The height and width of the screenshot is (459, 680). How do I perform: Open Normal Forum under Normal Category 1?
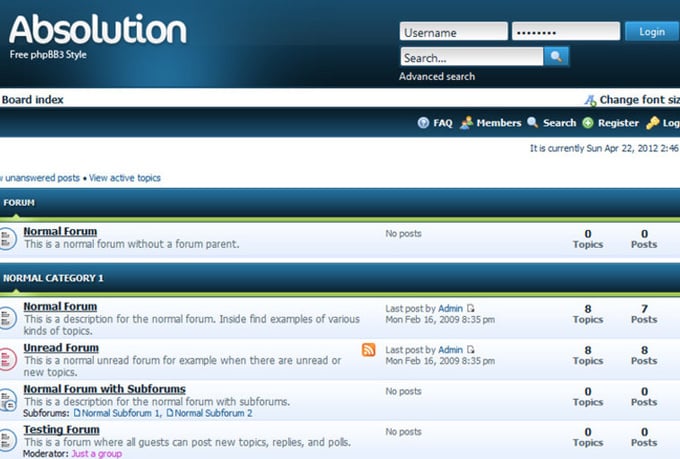point(60,306)
